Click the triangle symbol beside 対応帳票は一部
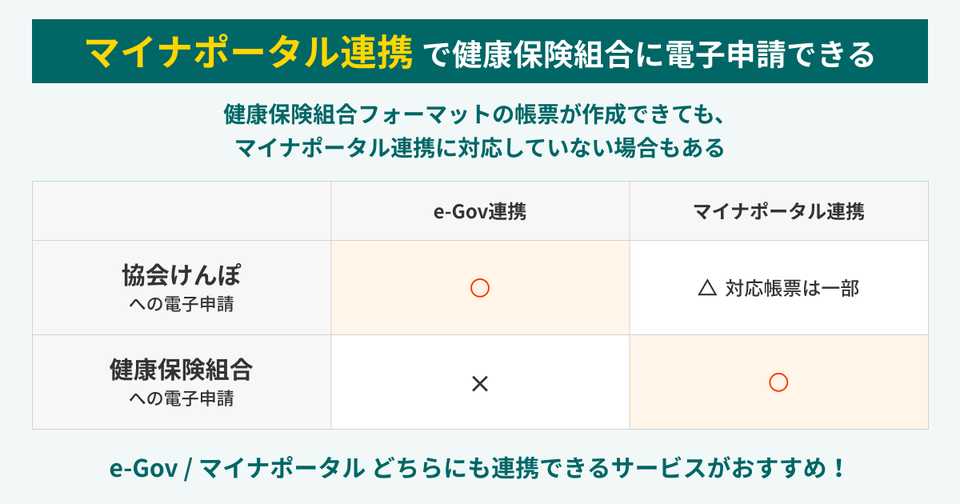Screen dimensions: 960x504 pos(707,288)
